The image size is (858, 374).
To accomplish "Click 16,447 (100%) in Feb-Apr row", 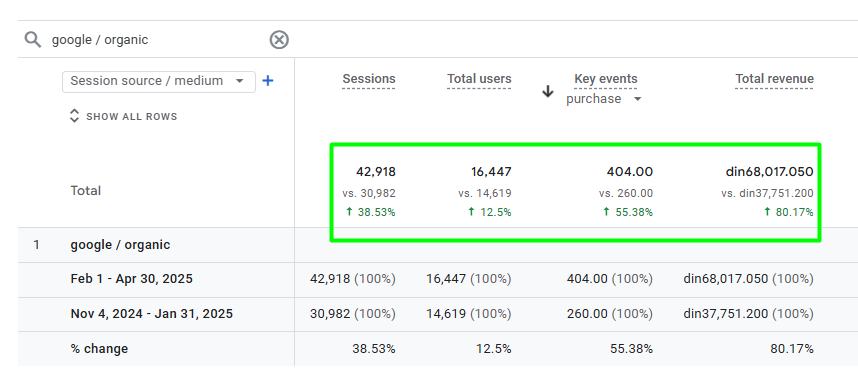I will coord(469,279).
